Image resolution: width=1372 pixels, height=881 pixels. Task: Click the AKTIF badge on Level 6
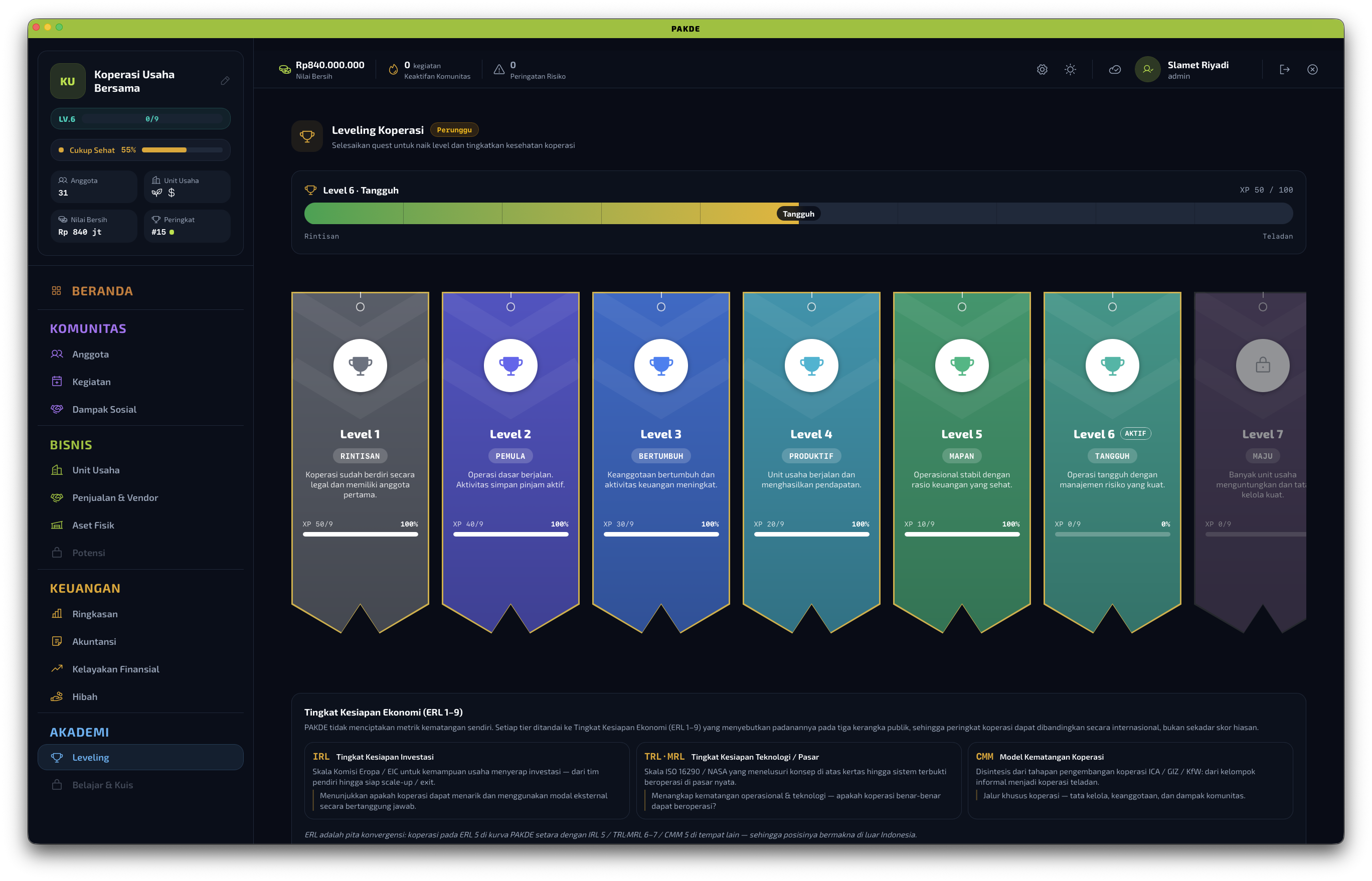1135,434
